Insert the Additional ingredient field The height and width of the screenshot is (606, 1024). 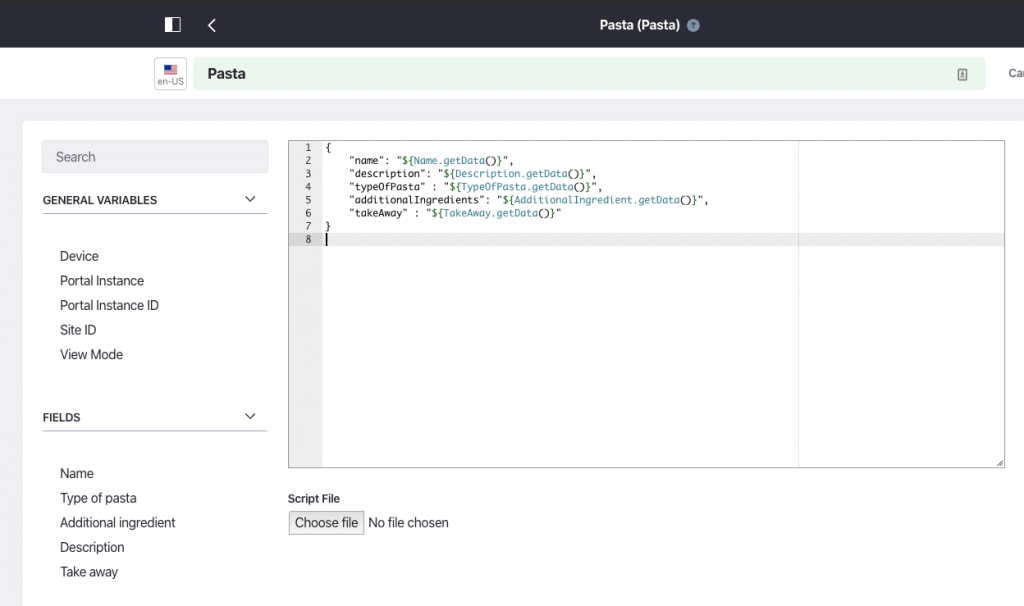tap(117, 522)
